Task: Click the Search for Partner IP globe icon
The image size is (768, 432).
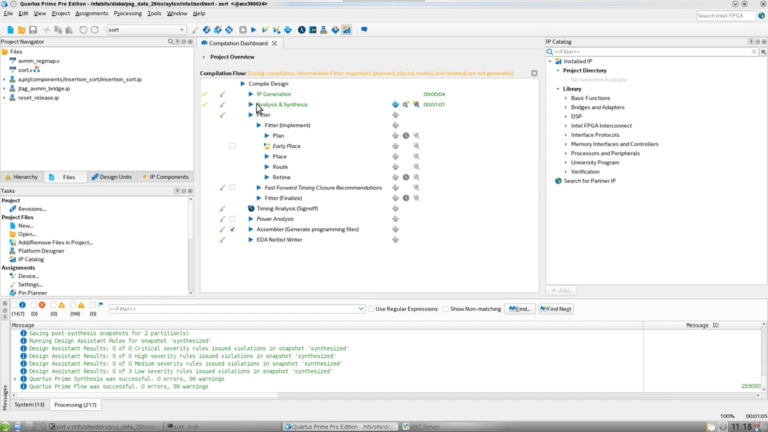Action: point(558,181)
